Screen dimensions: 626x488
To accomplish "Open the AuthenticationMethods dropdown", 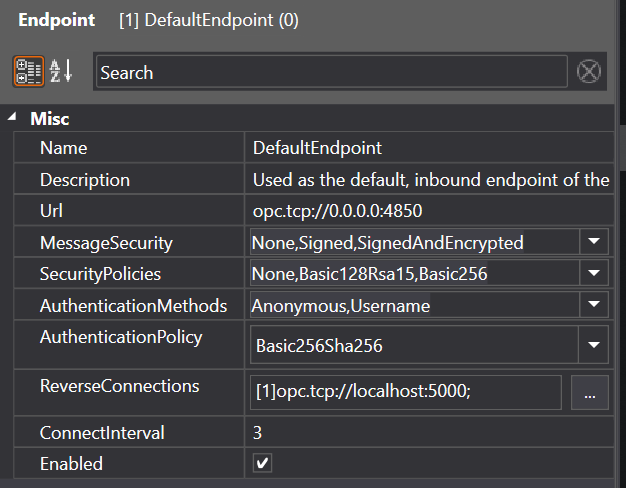I will point(593,305).
